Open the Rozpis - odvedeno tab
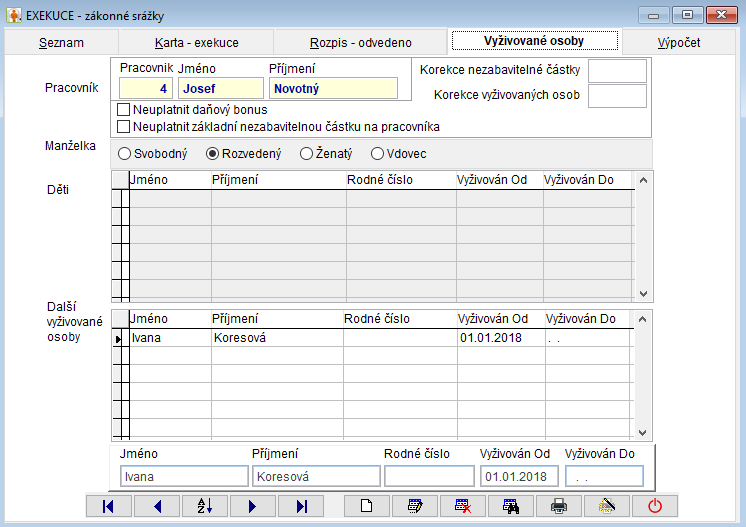Viewport: 746px width, 527px height. (x=361, y=43)
